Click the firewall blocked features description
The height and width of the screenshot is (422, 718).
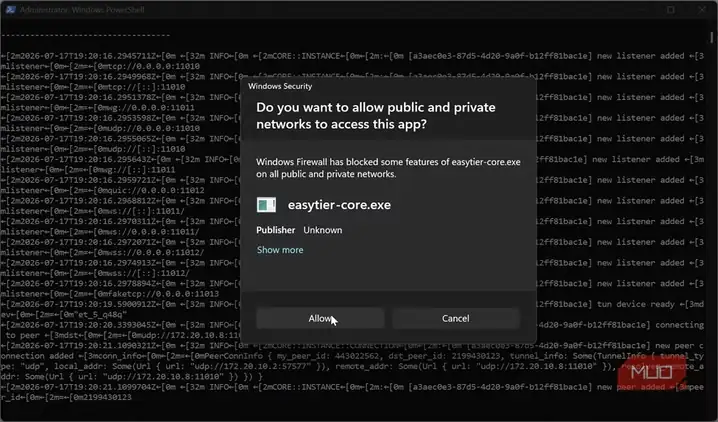click(x=388, y=168)
